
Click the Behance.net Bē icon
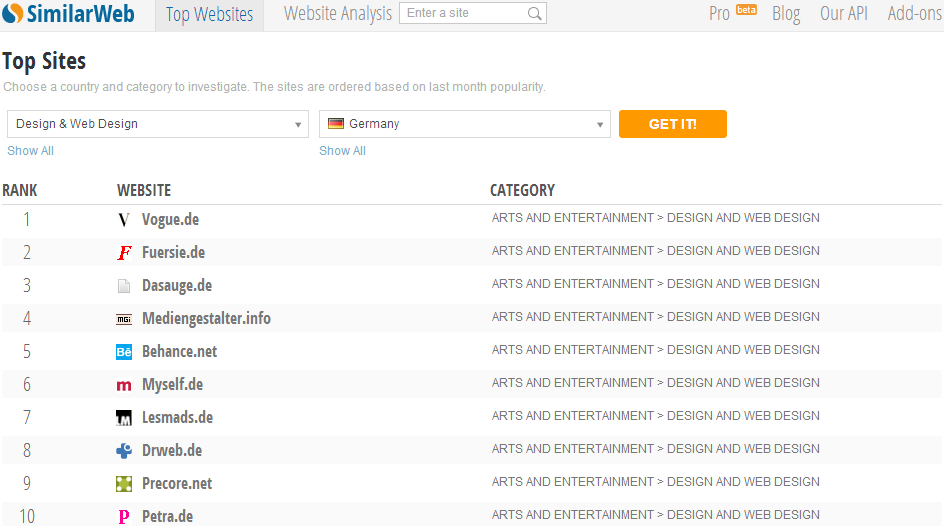click(x=123, y=351)
